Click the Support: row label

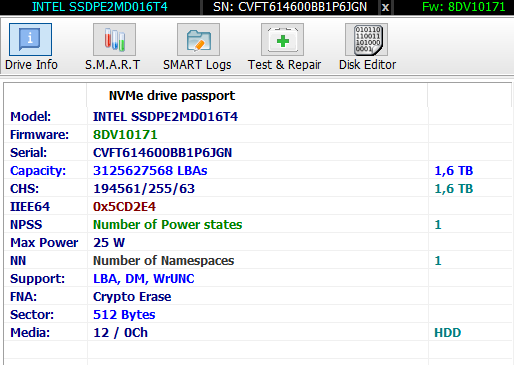[37, 279]
